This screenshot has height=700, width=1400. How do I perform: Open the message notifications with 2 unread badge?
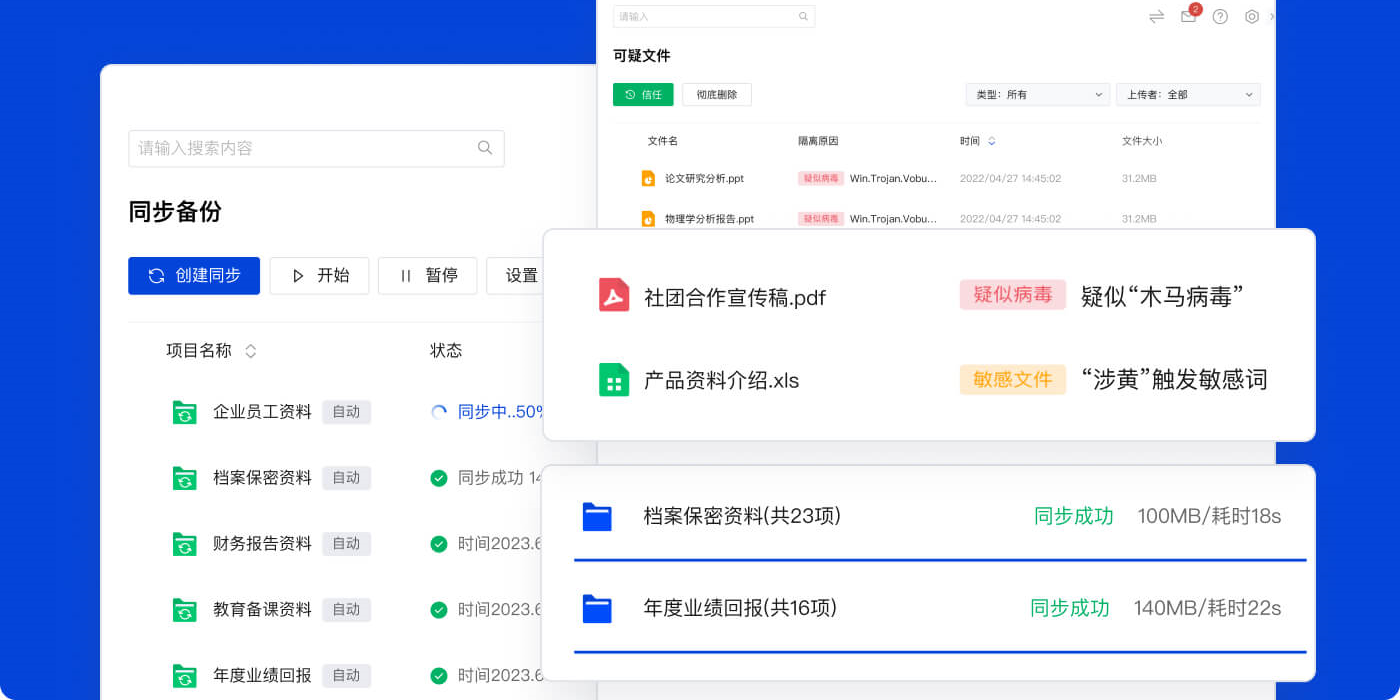coord(1188,17)
